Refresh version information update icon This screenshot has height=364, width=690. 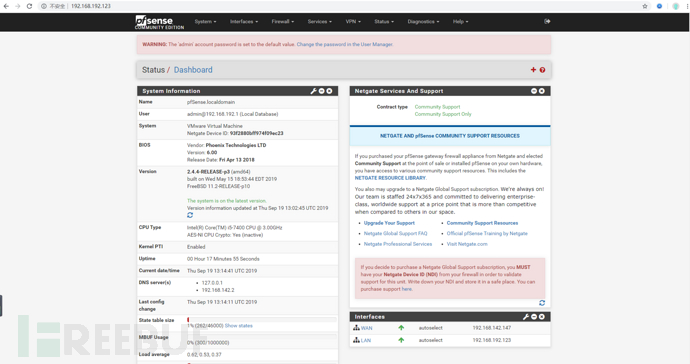190,215
